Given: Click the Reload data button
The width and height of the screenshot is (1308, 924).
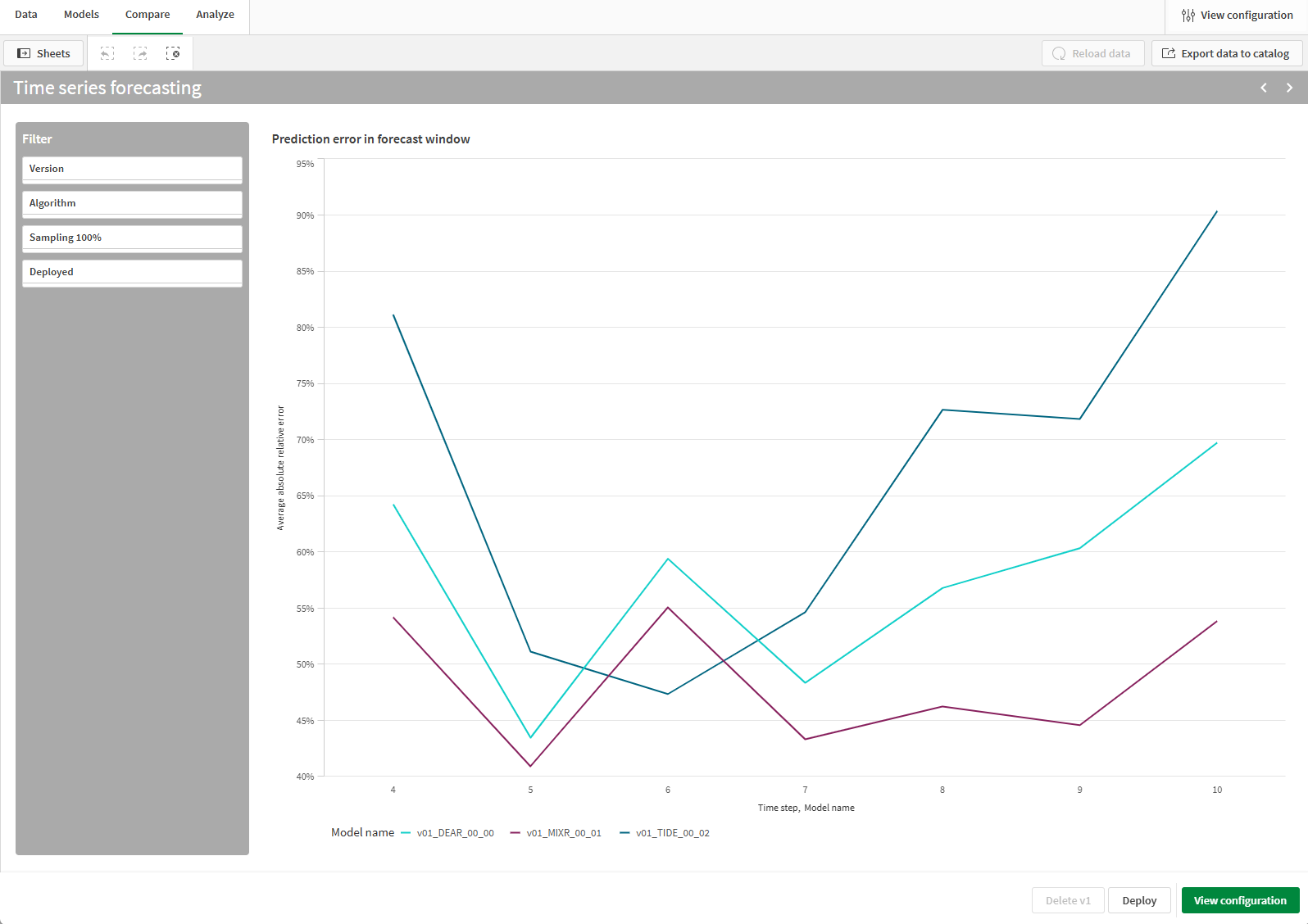Looking at the screenshot, I should (1092, 53).
